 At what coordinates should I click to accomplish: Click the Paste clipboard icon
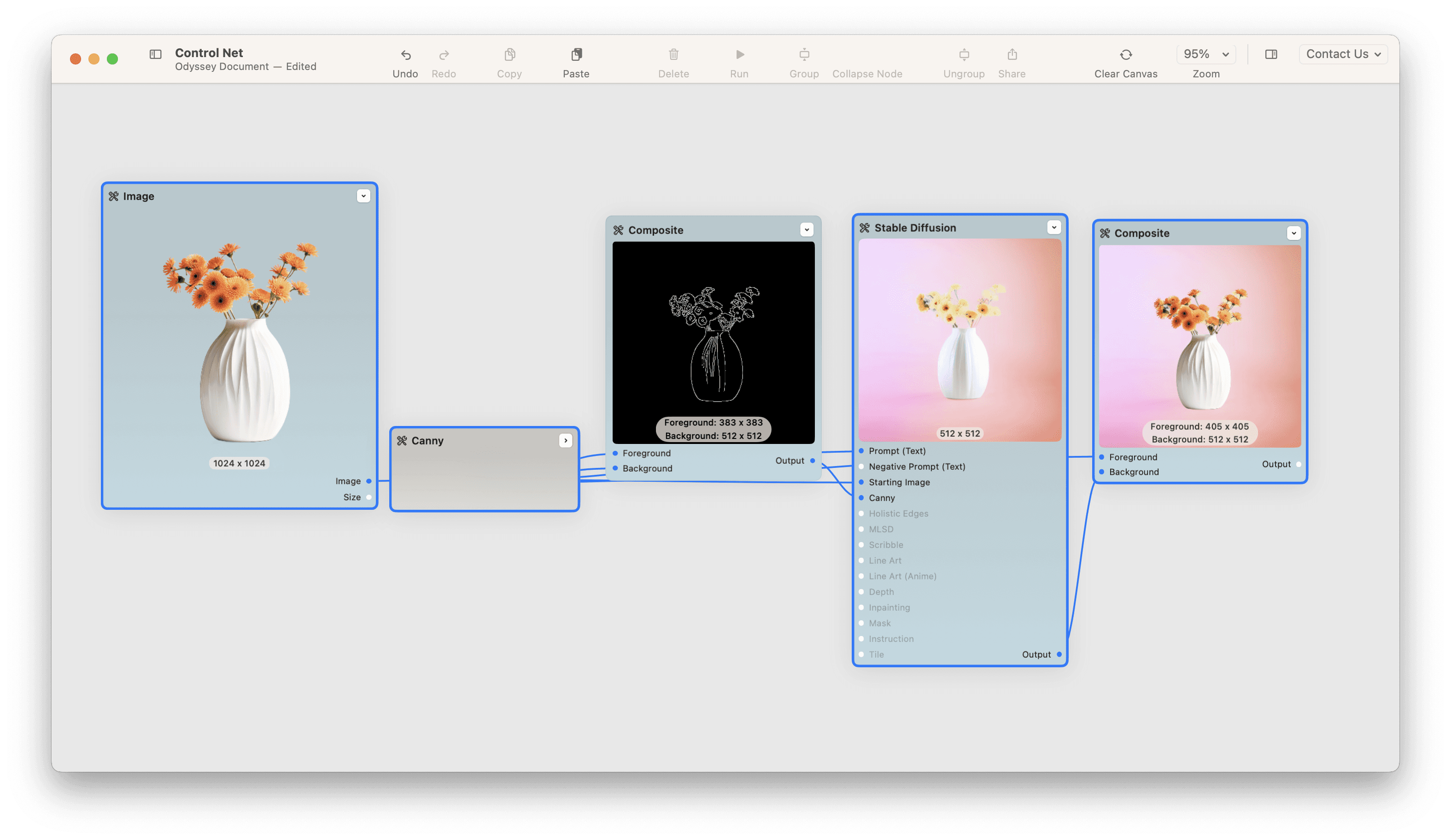pos(576,55)
